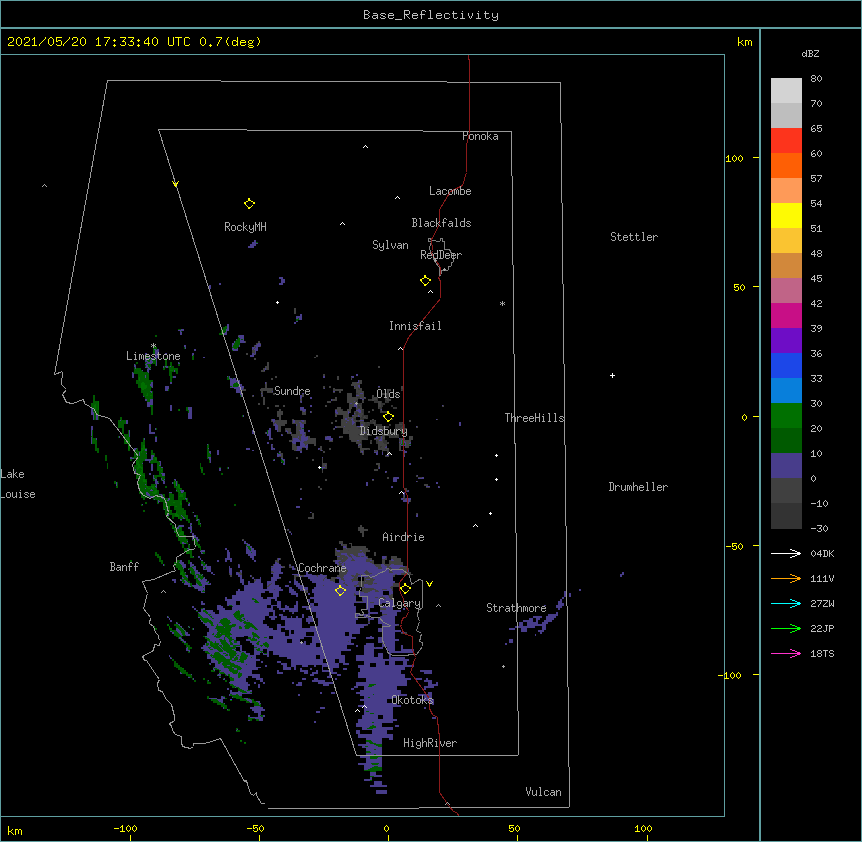This screenshot has height=842, width=862.
Task: Click the HighRiver label
Action: click(x=430, y=743)
